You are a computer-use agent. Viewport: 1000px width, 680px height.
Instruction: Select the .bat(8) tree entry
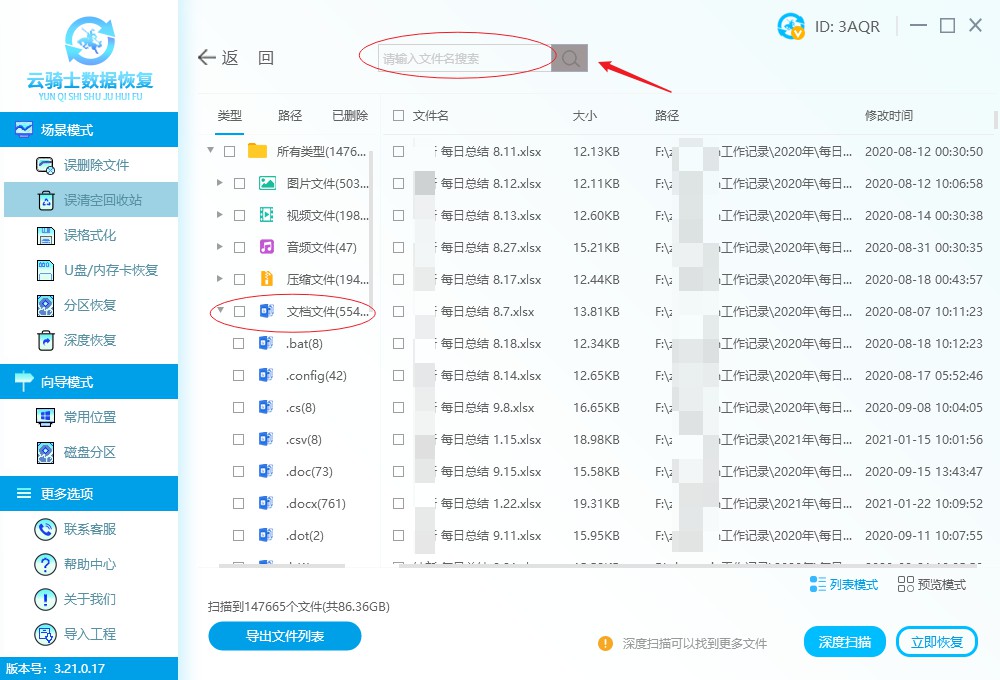pyautogui.click(x=304, y=343)
